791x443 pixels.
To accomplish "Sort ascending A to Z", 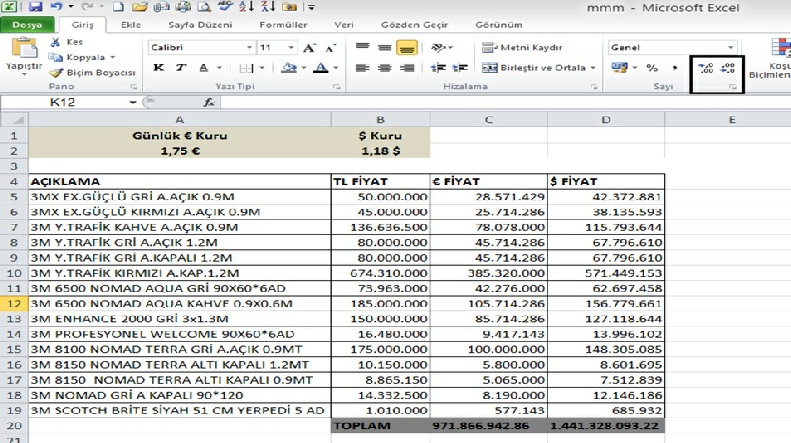I will [247, 7].
